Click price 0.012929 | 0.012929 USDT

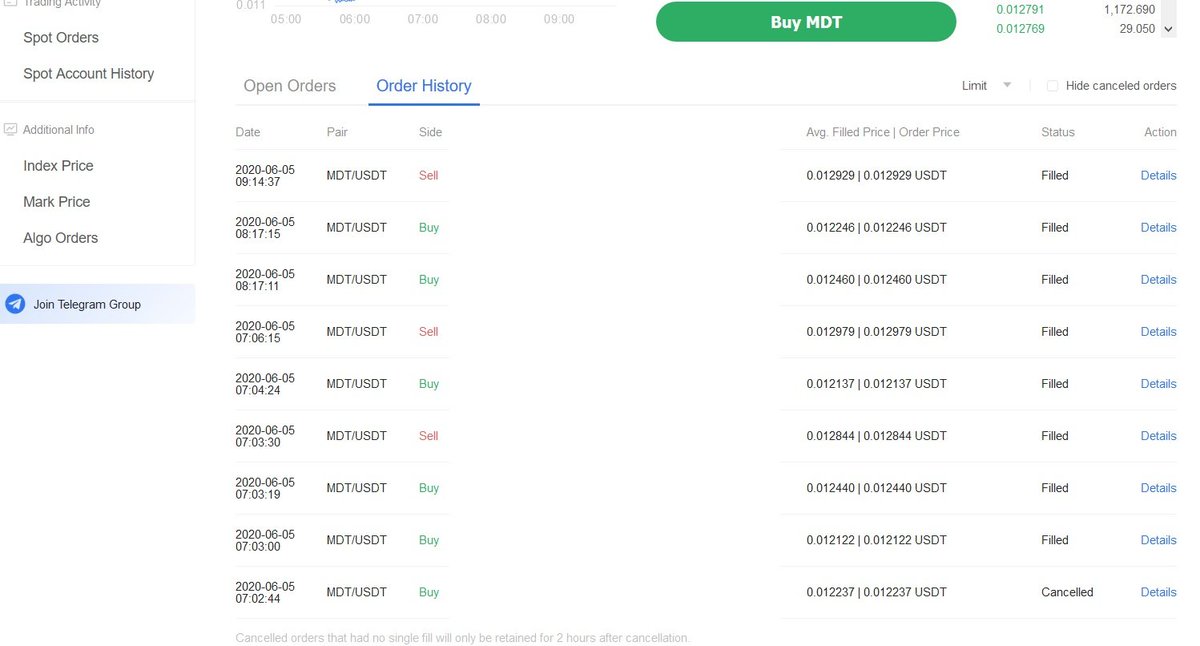tap(876, 176)
